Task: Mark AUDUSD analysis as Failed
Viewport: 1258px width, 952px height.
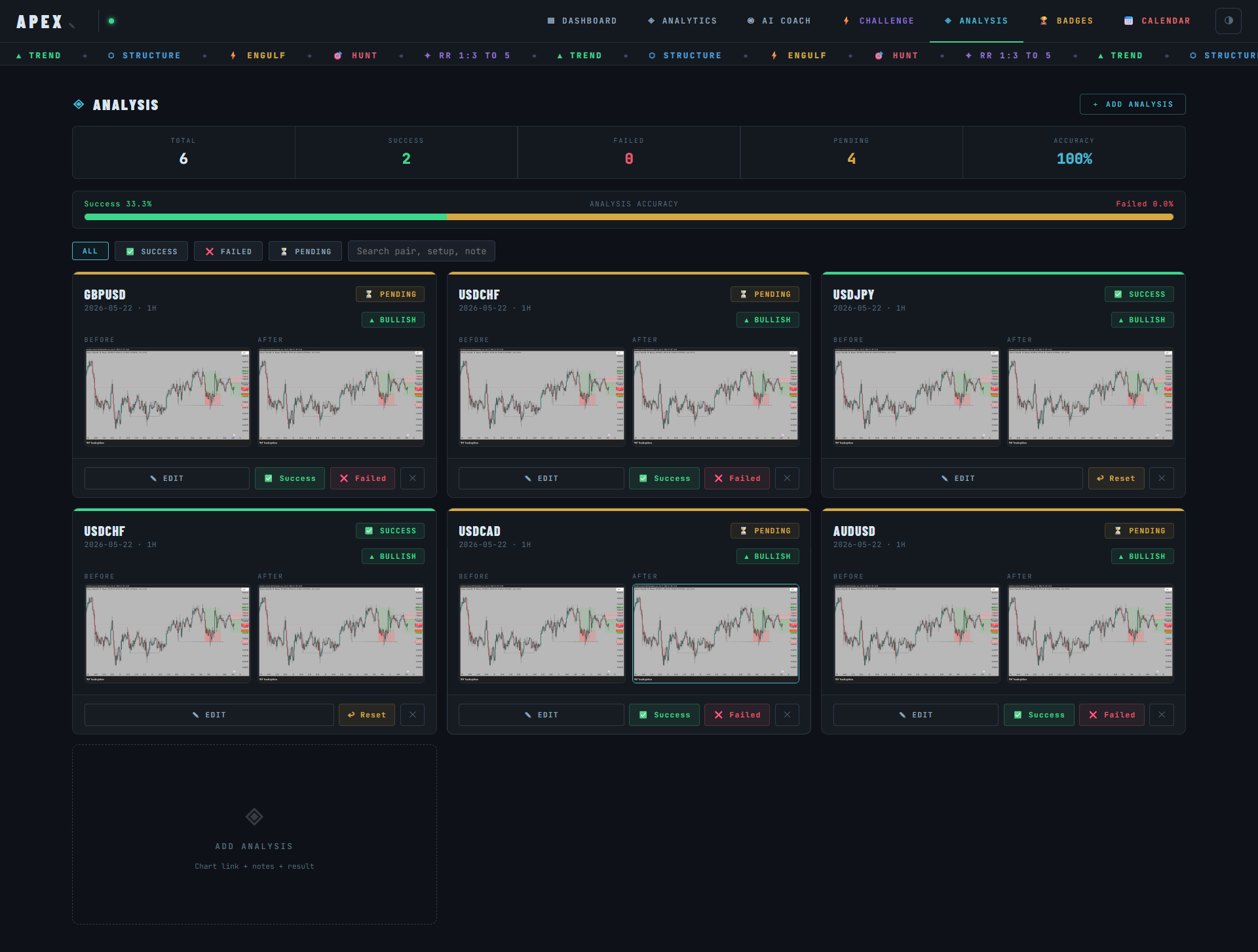Action: [x=1112, y=715]
